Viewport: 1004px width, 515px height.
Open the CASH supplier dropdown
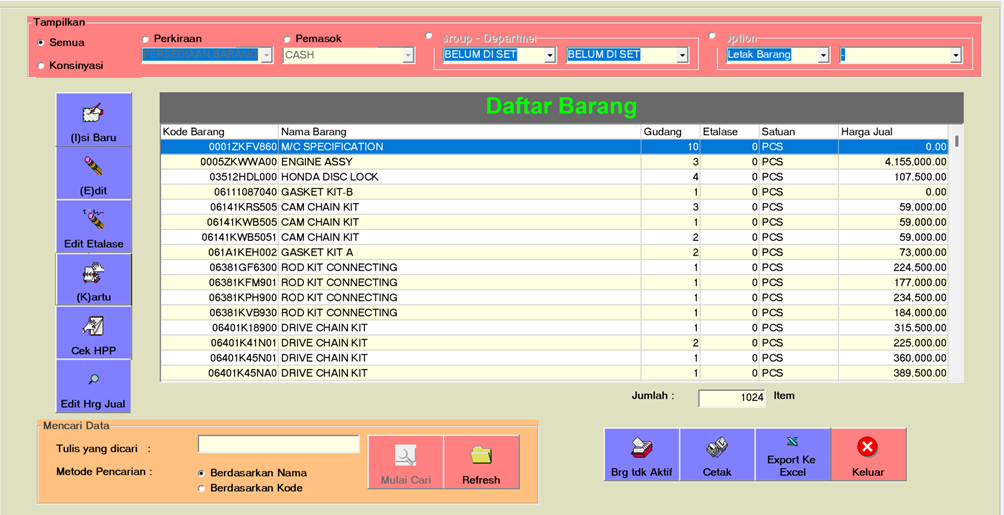tap(408, 56)
